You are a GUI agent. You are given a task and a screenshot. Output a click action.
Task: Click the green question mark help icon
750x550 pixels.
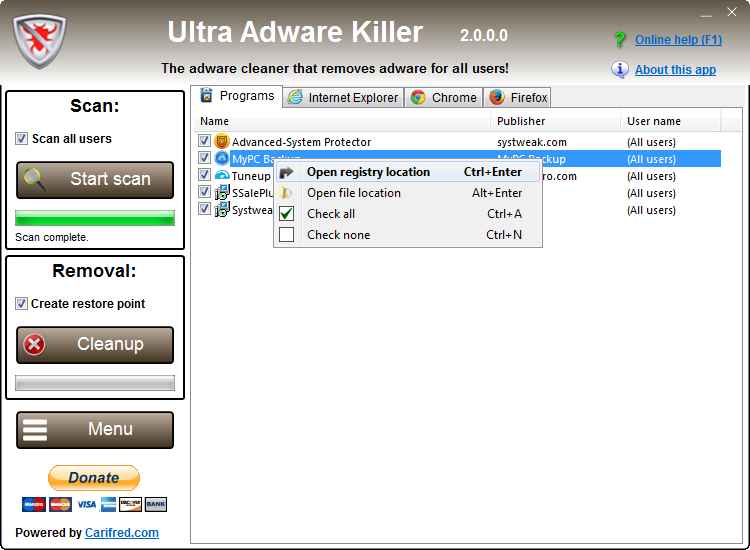tap(620, 40)
